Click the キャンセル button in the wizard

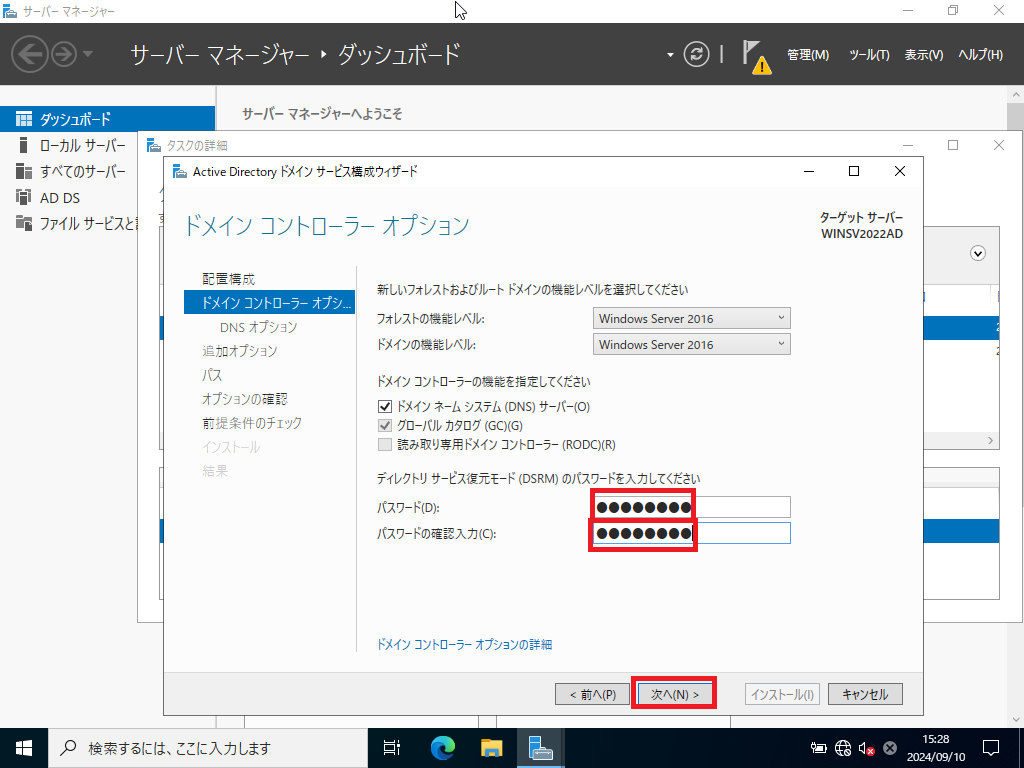[865, 694]
